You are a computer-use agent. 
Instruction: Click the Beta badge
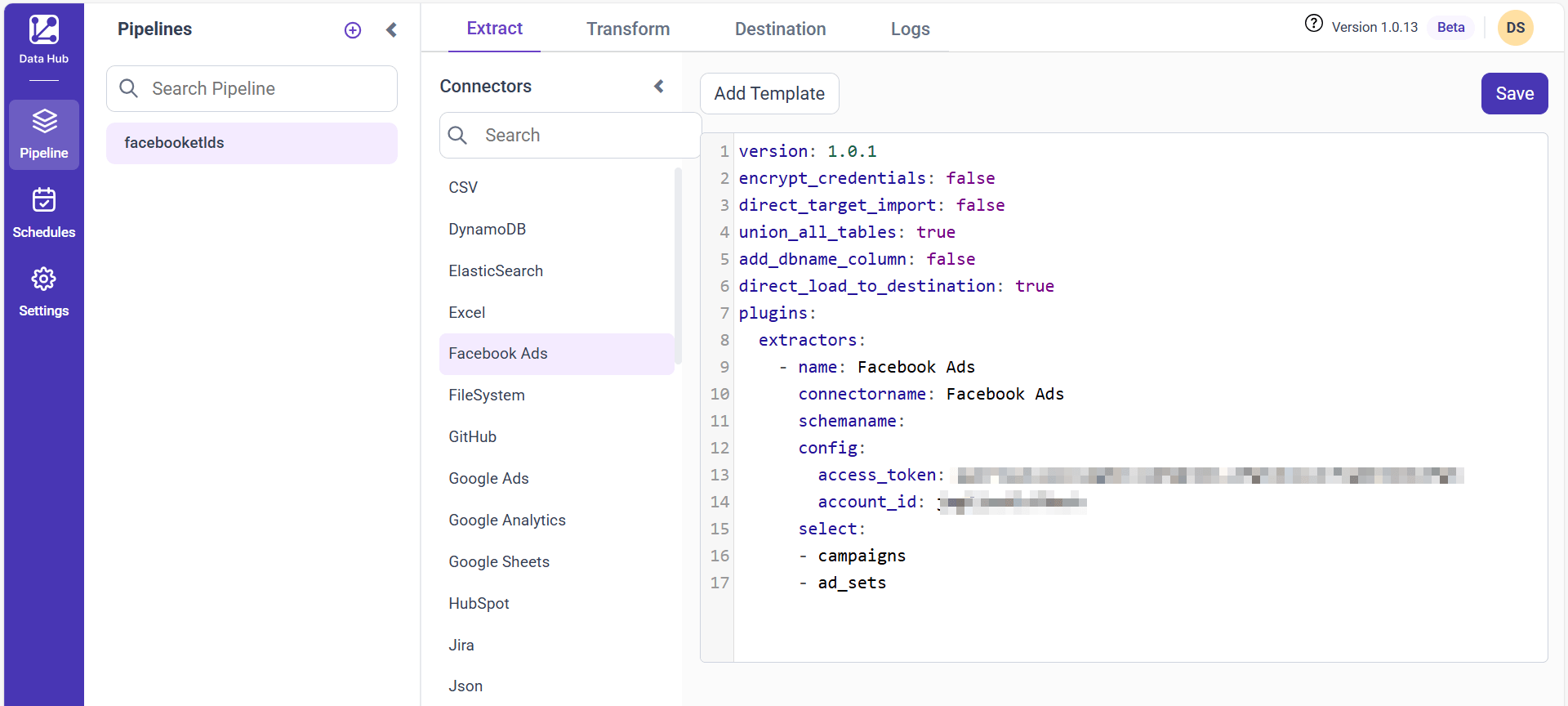point(1450,28)
